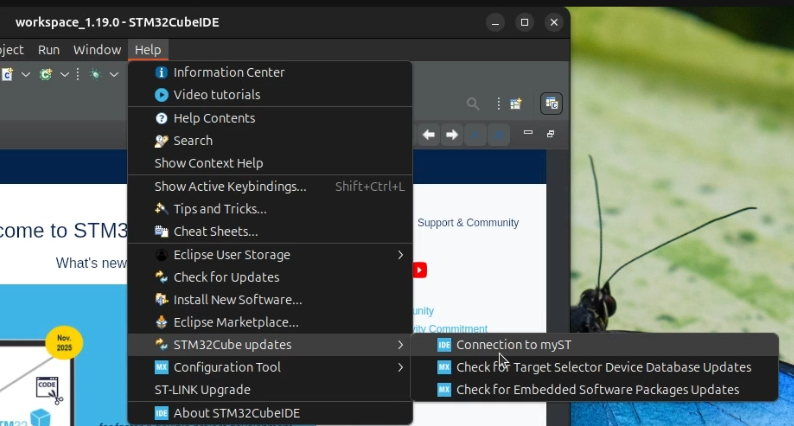Expand STM32Cube updates submenu arrow

click(400, 345)
